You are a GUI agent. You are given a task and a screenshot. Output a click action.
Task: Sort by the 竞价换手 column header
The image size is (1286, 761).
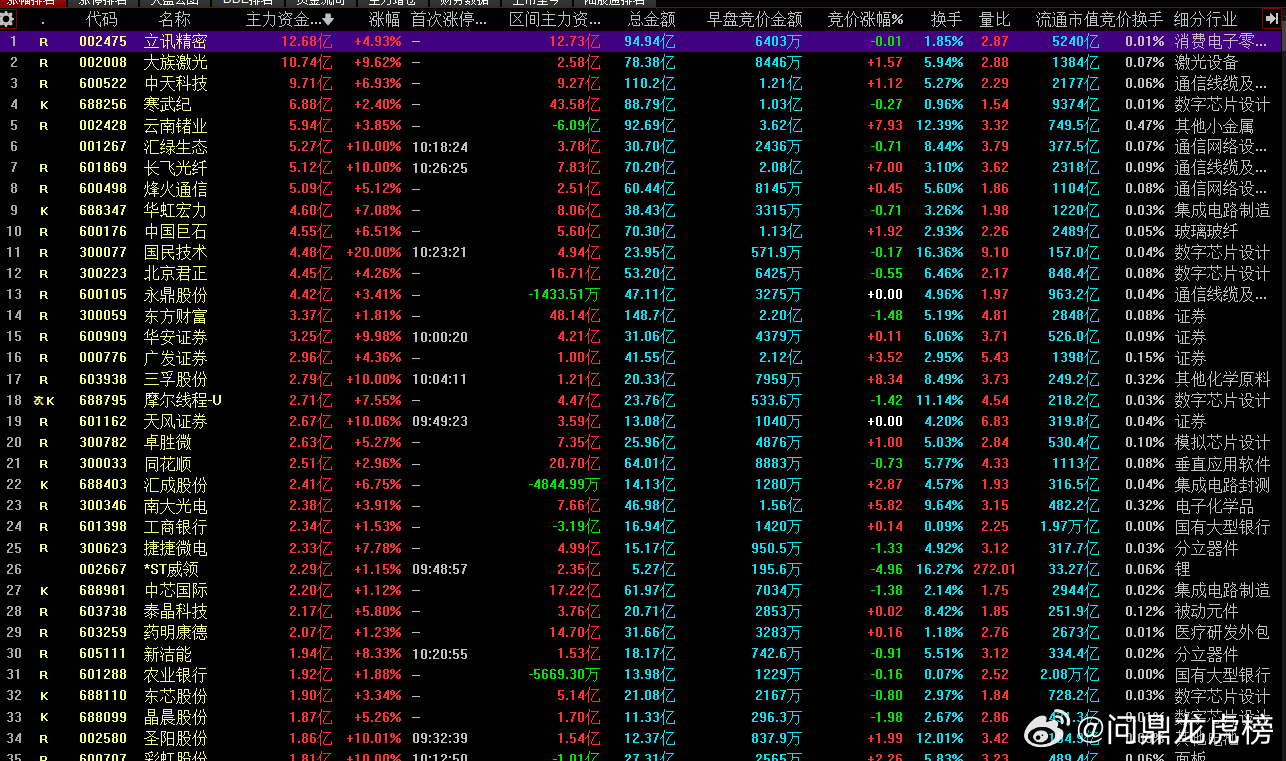pos(1132,19)
